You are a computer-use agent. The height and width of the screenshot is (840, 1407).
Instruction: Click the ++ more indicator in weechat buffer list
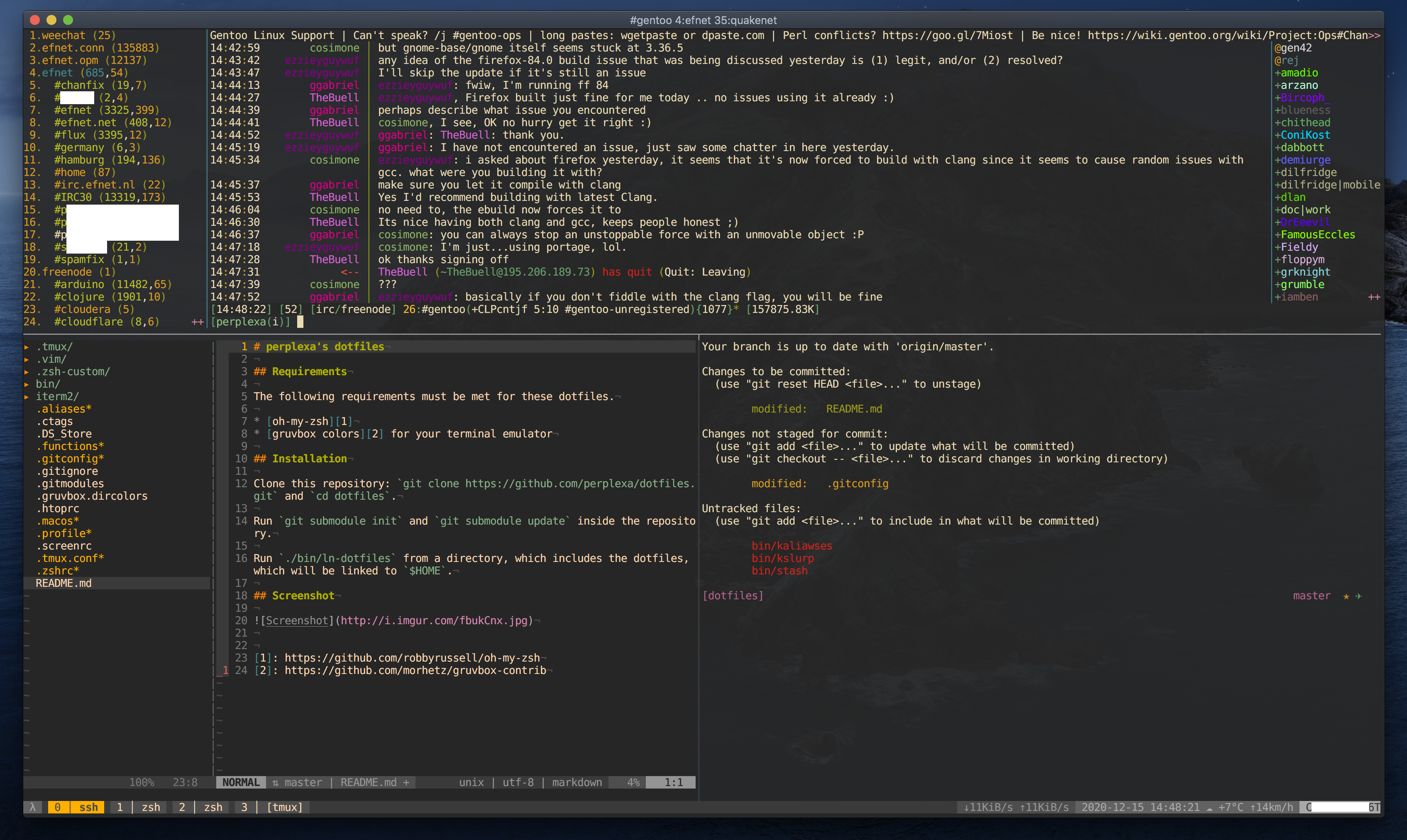tap(197, 322)
